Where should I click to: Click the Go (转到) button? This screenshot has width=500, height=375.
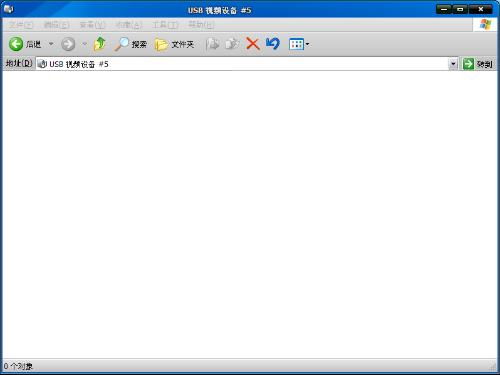pos(478,64)
